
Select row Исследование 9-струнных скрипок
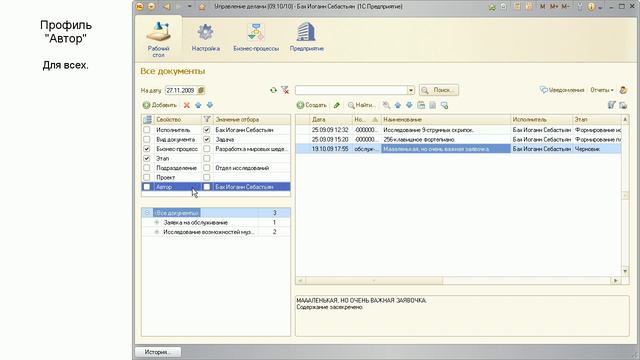458,130
